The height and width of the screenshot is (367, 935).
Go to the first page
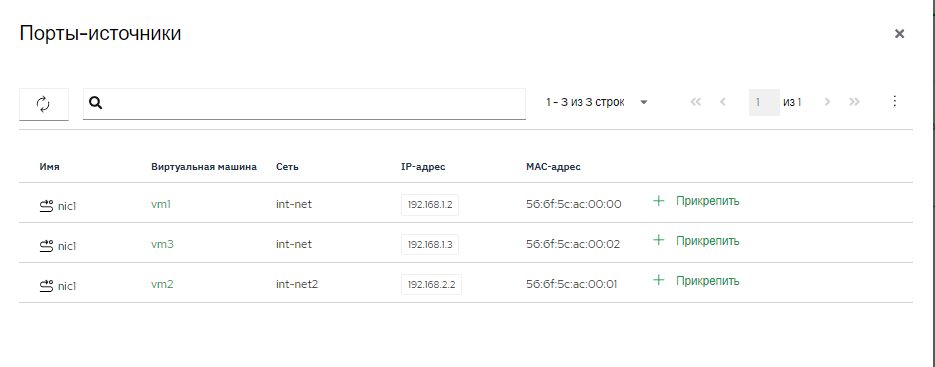click(695, 102)
